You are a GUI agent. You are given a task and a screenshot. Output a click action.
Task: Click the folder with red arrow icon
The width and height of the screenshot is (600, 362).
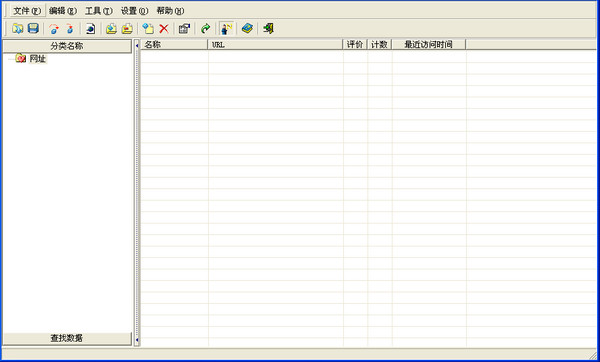point(127,29)
